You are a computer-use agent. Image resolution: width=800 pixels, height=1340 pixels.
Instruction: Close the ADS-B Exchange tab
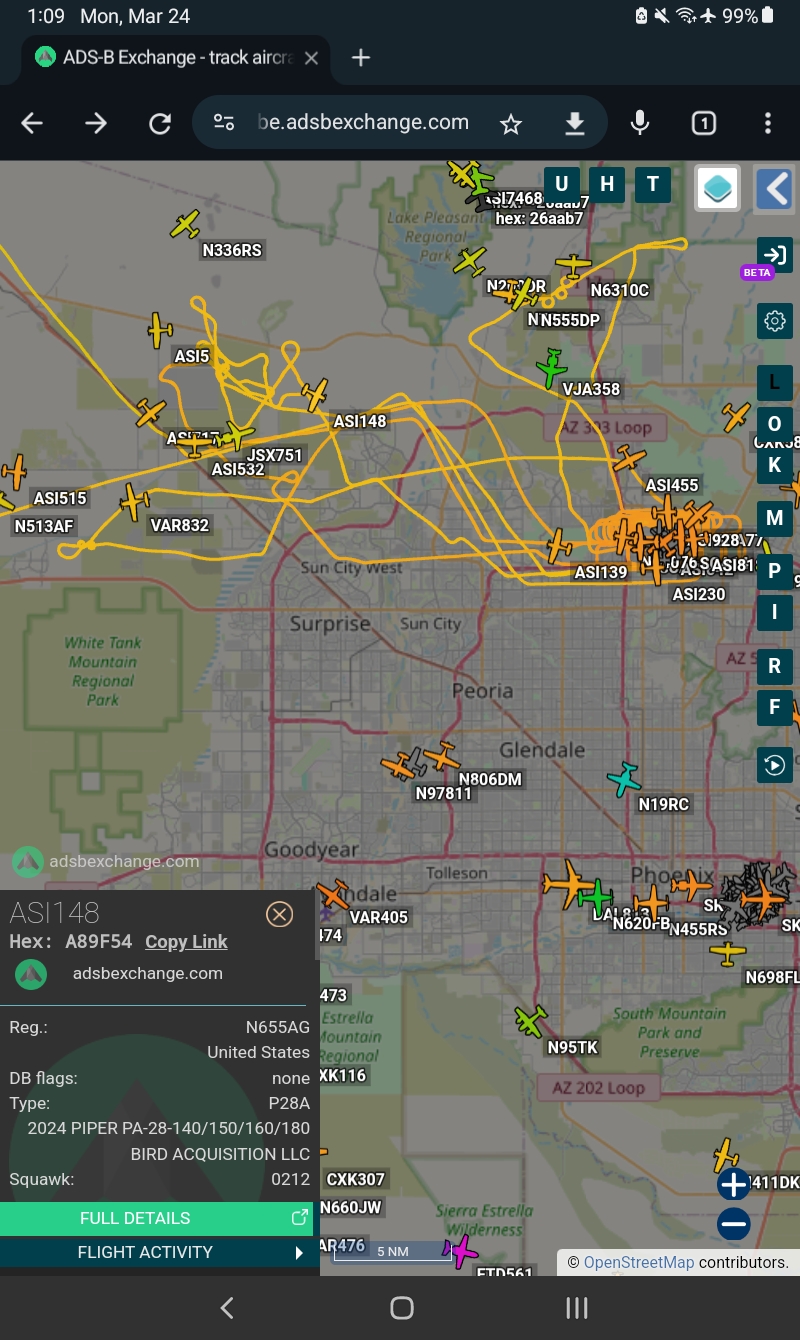311,58
